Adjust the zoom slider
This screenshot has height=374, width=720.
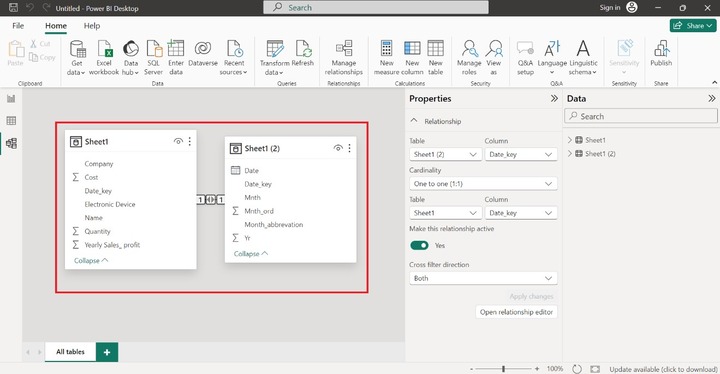(504, 369)
